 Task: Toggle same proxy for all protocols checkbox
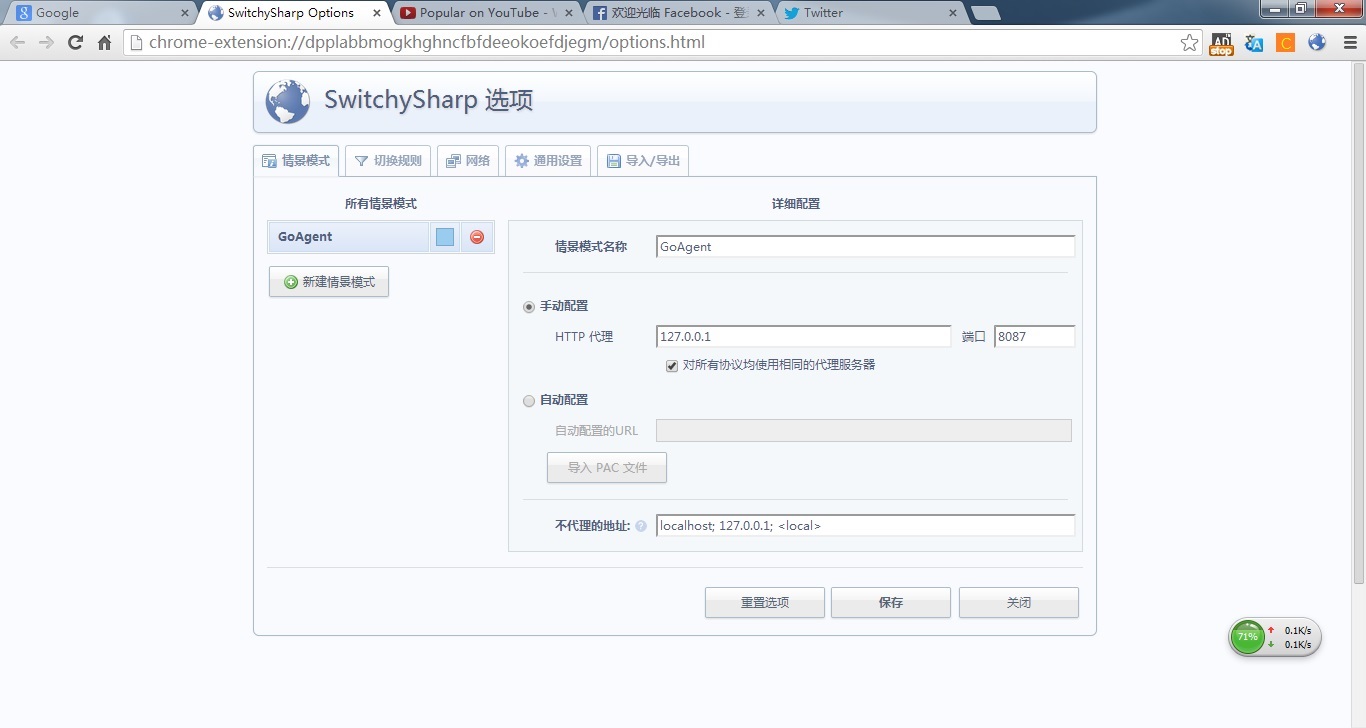(672, 366)
